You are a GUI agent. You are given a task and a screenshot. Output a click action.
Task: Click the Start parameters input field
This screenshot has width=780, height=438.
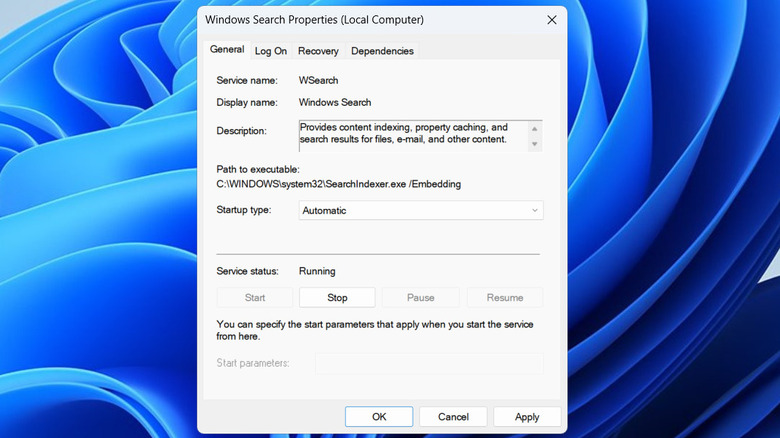[x=429, y=363]
